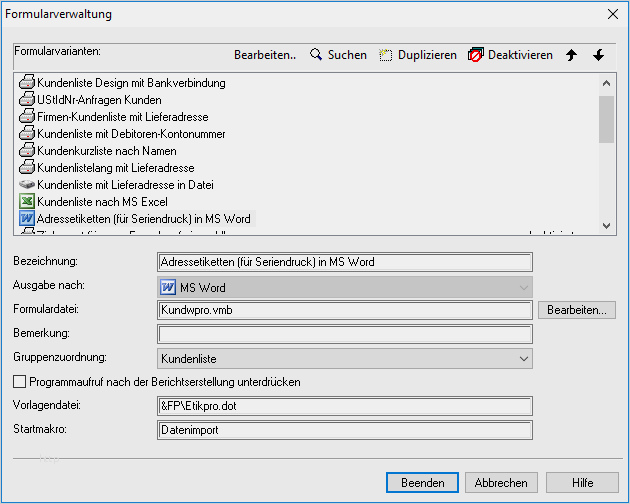
Task: Click Bearbeiten.. in the list toolbar
Action: click(x=265, y=55)
